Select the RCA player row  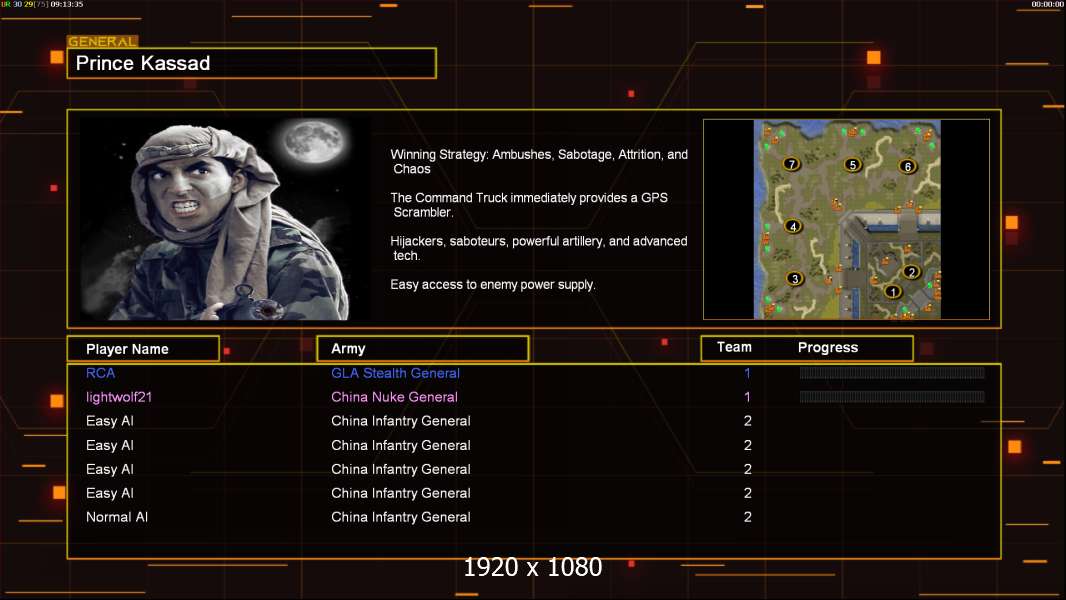(534, 373)
